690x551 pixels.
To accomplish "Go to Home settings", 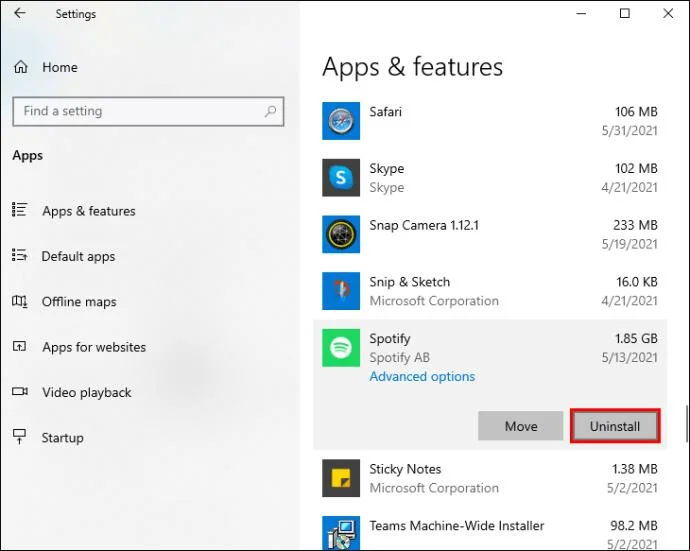I will 60,67.
